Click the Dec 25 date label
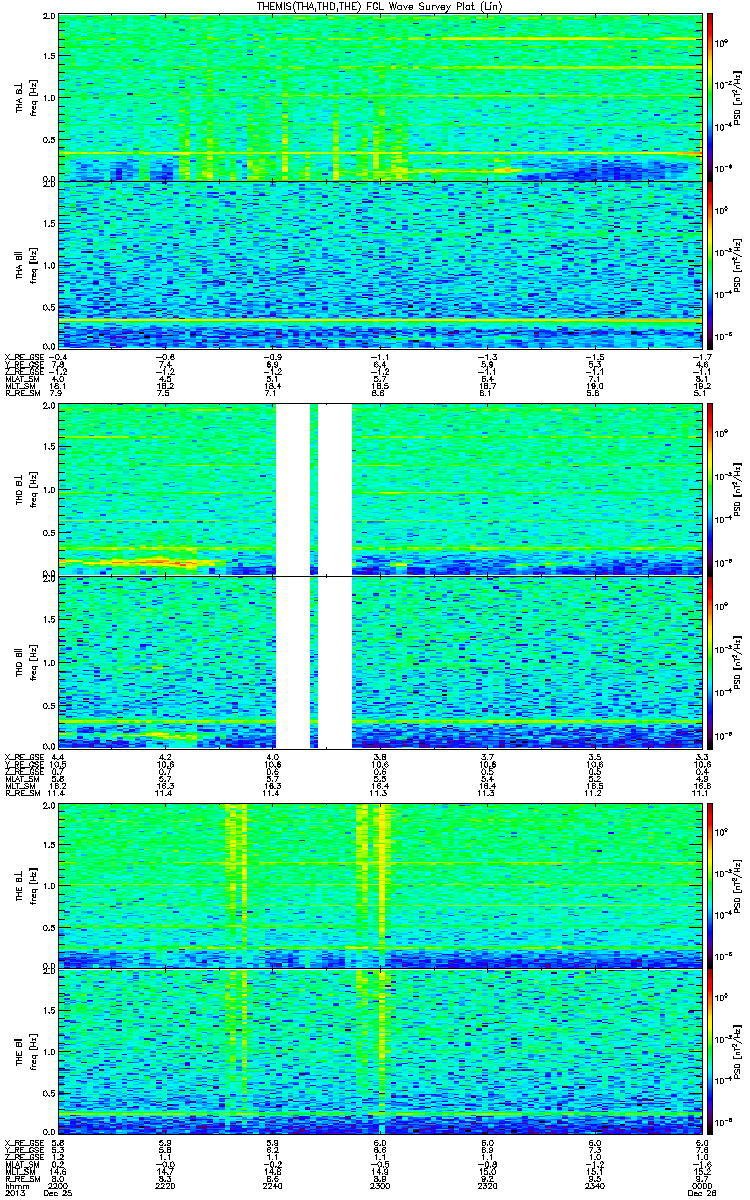The height and width of the screenshot is (1200, 750). coord(60,1193)
